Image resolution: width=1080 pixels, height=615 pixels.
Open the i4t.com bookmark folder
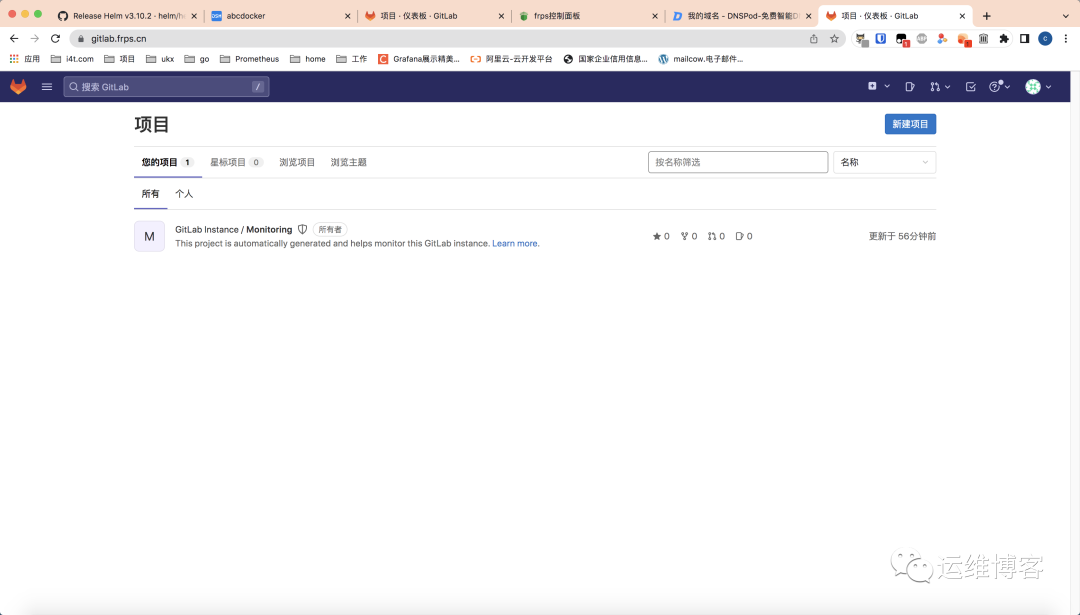click(72, 59)
